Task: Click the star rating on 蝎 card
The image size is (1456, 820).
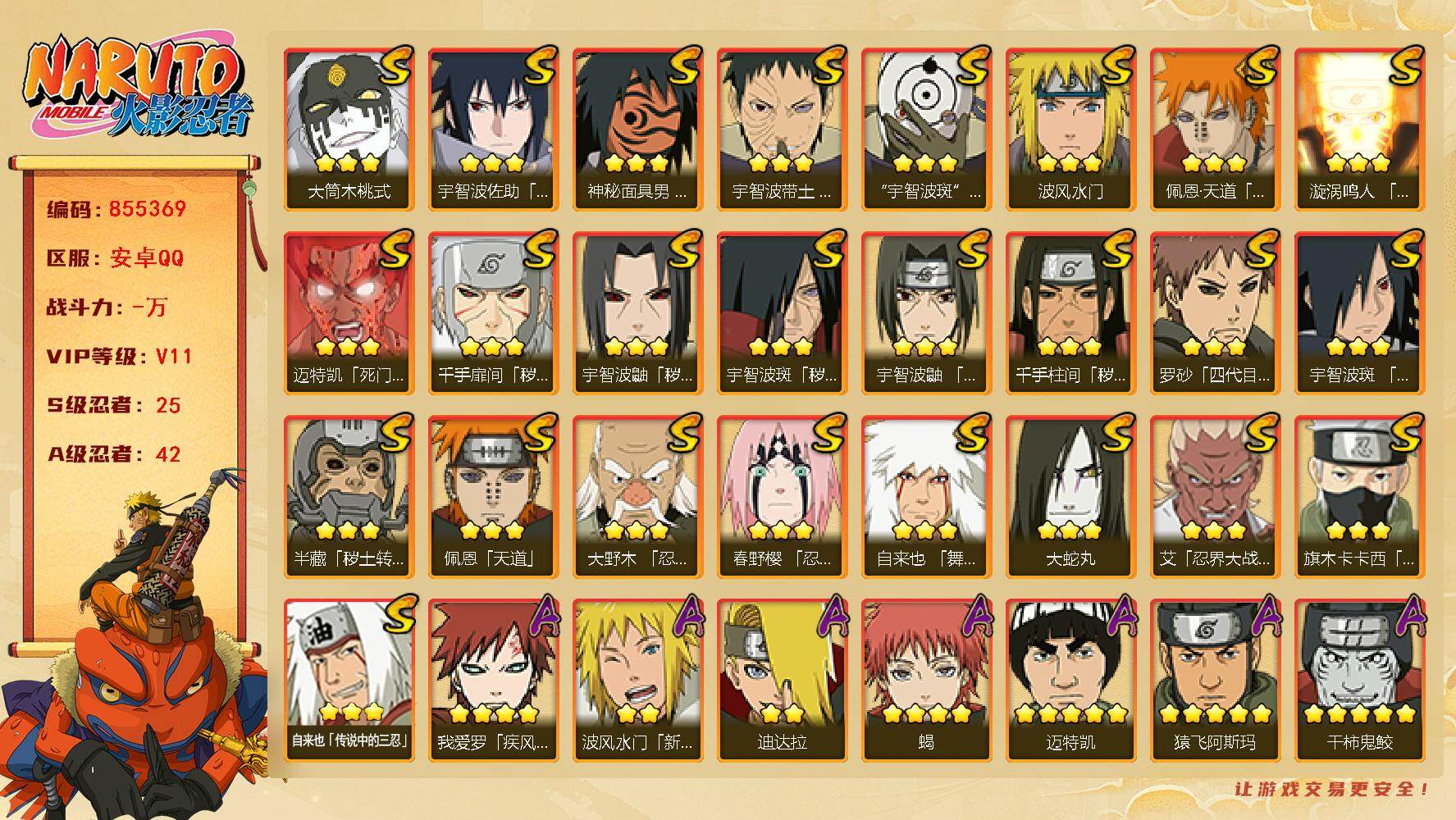Action: pyautogui.click(x=926, y=713)
